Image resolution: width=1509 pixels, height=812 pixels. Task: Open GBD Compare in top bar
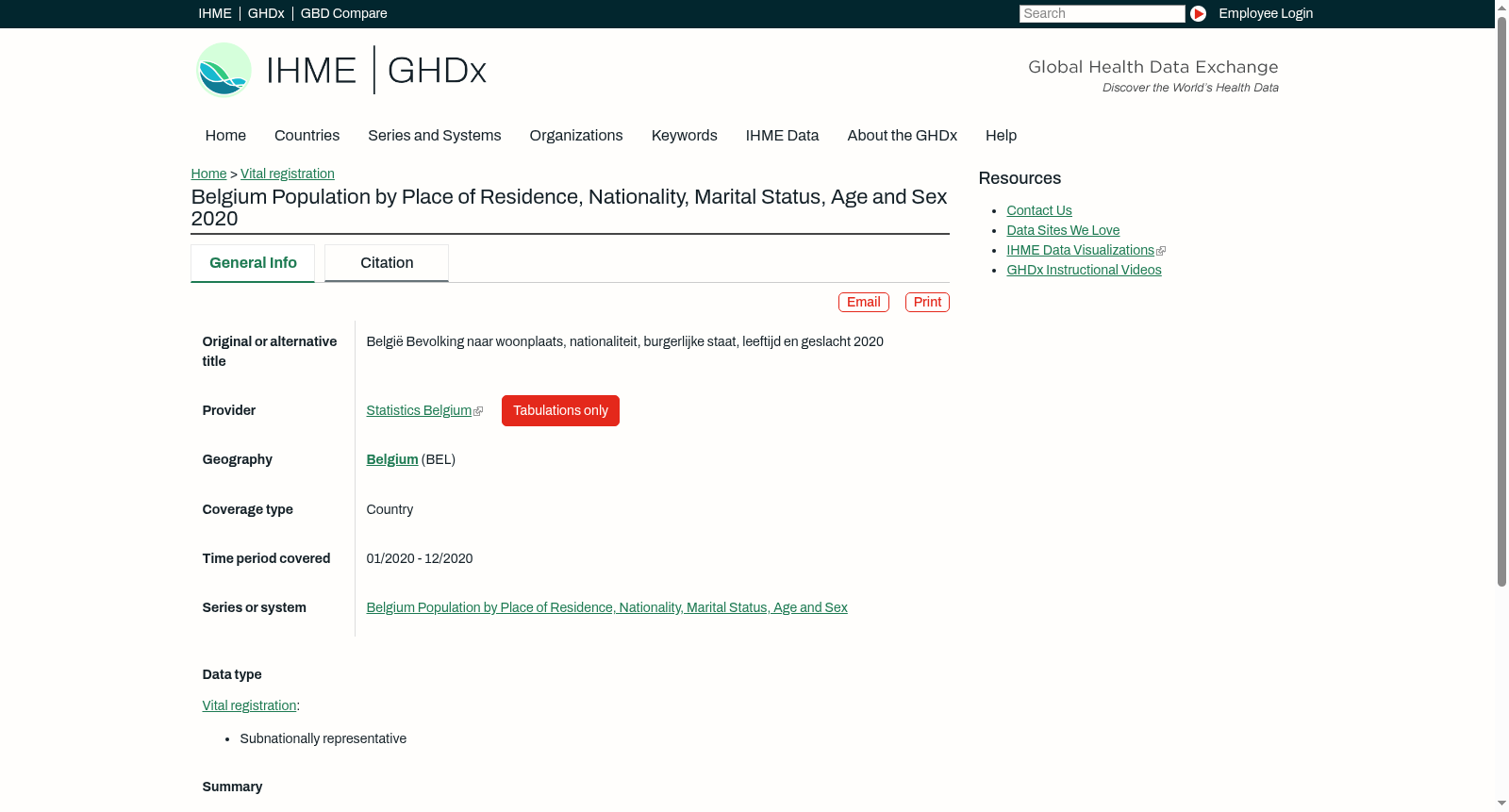pyautogui.click(x=344, y=13)
